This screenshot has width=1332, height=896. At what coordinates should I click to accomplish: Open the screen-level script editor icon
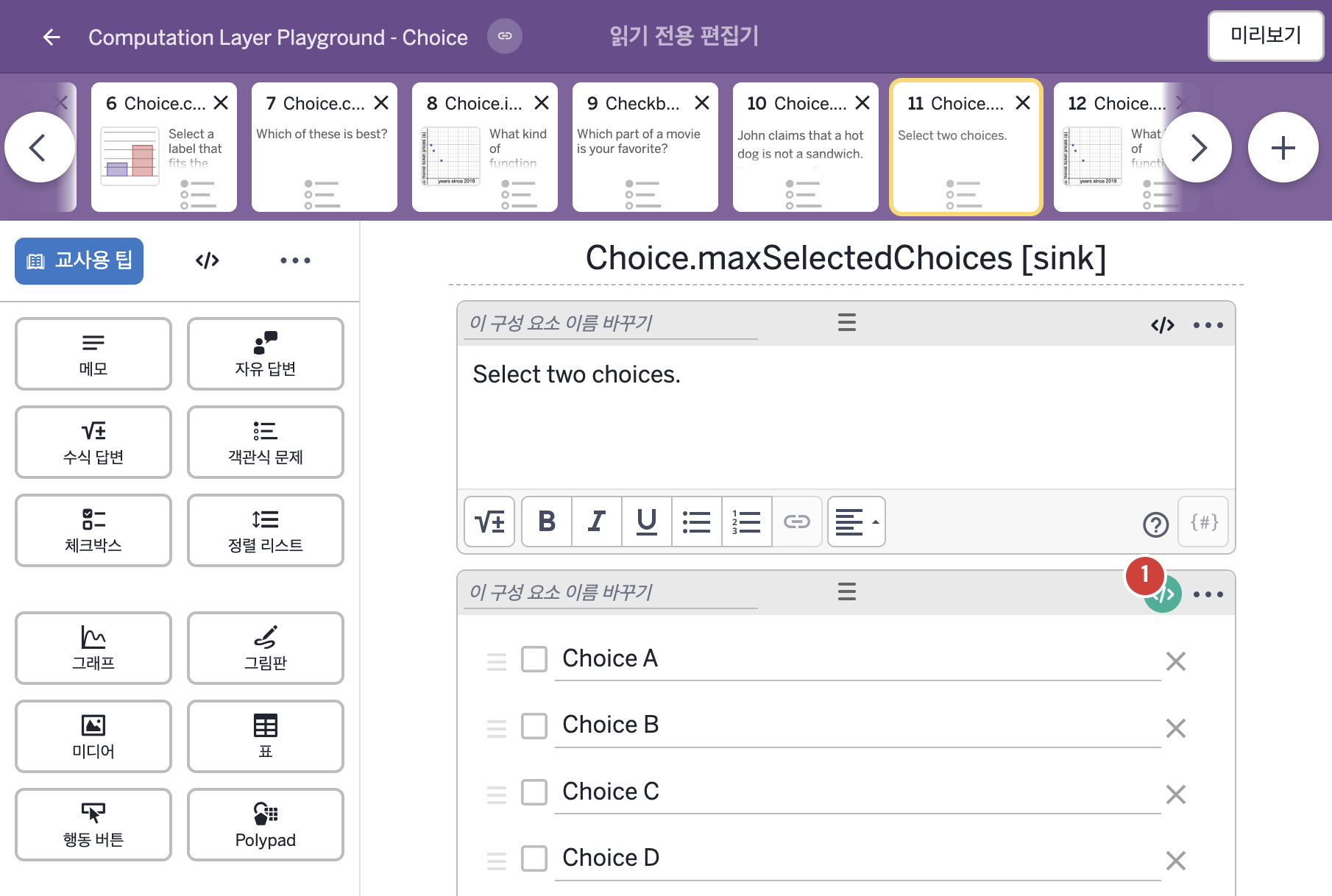(208, 260)
